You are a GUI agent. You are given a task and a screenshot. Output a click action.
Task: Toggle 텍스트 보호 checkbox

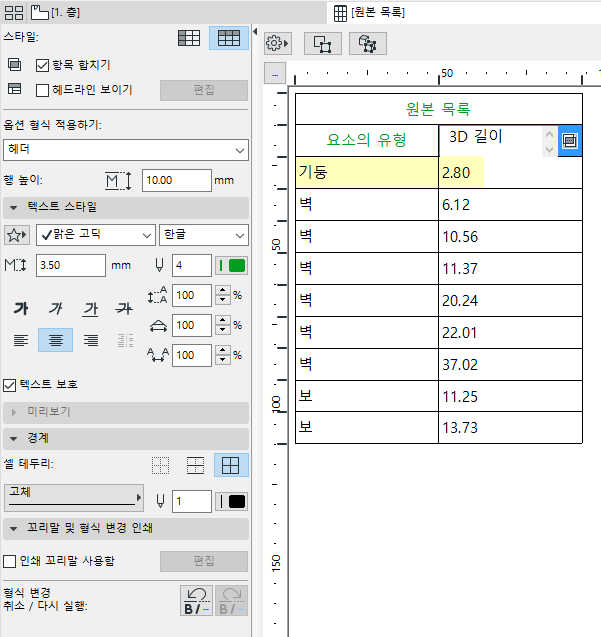pos(9,385)
